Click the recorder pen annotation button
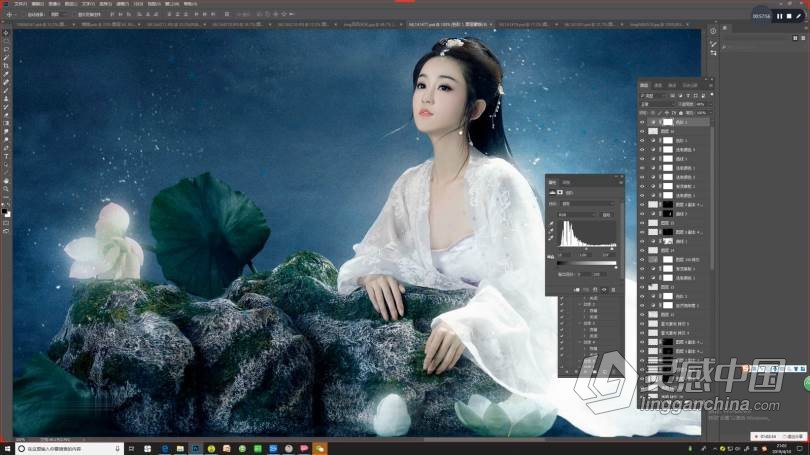The height and width of the screenshot is (455, 810). (799, 16)
